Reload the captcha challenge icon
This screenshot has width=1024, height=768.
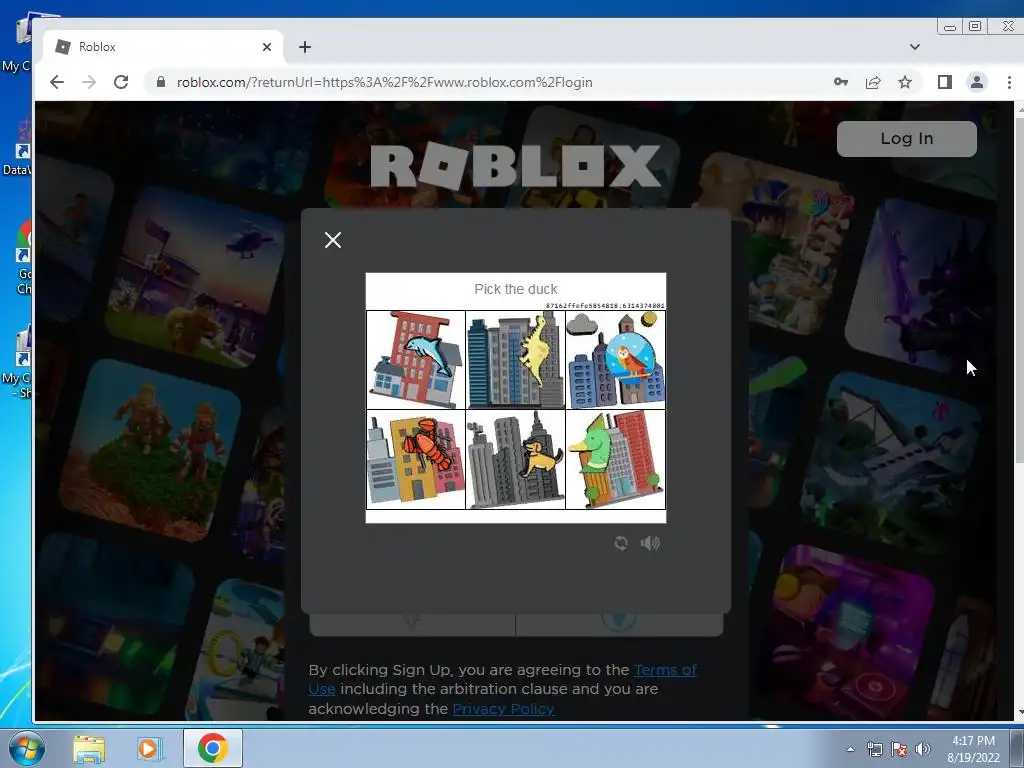[x=621, y=543]
